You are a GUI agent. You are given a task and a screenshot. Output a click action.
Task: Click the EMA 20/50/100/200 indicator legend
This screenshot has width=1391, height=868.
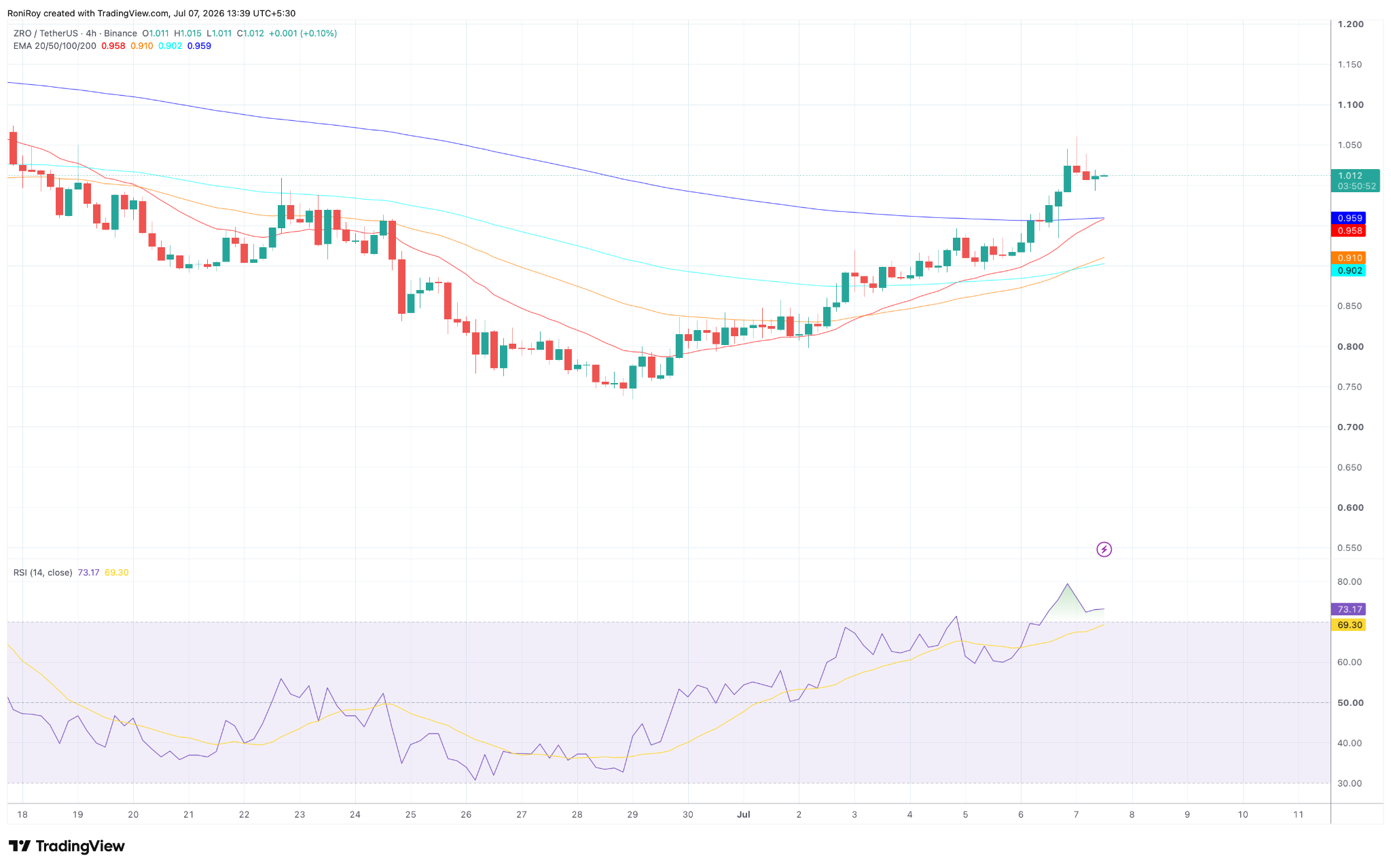pyautogui.click(x=55, y=46)
